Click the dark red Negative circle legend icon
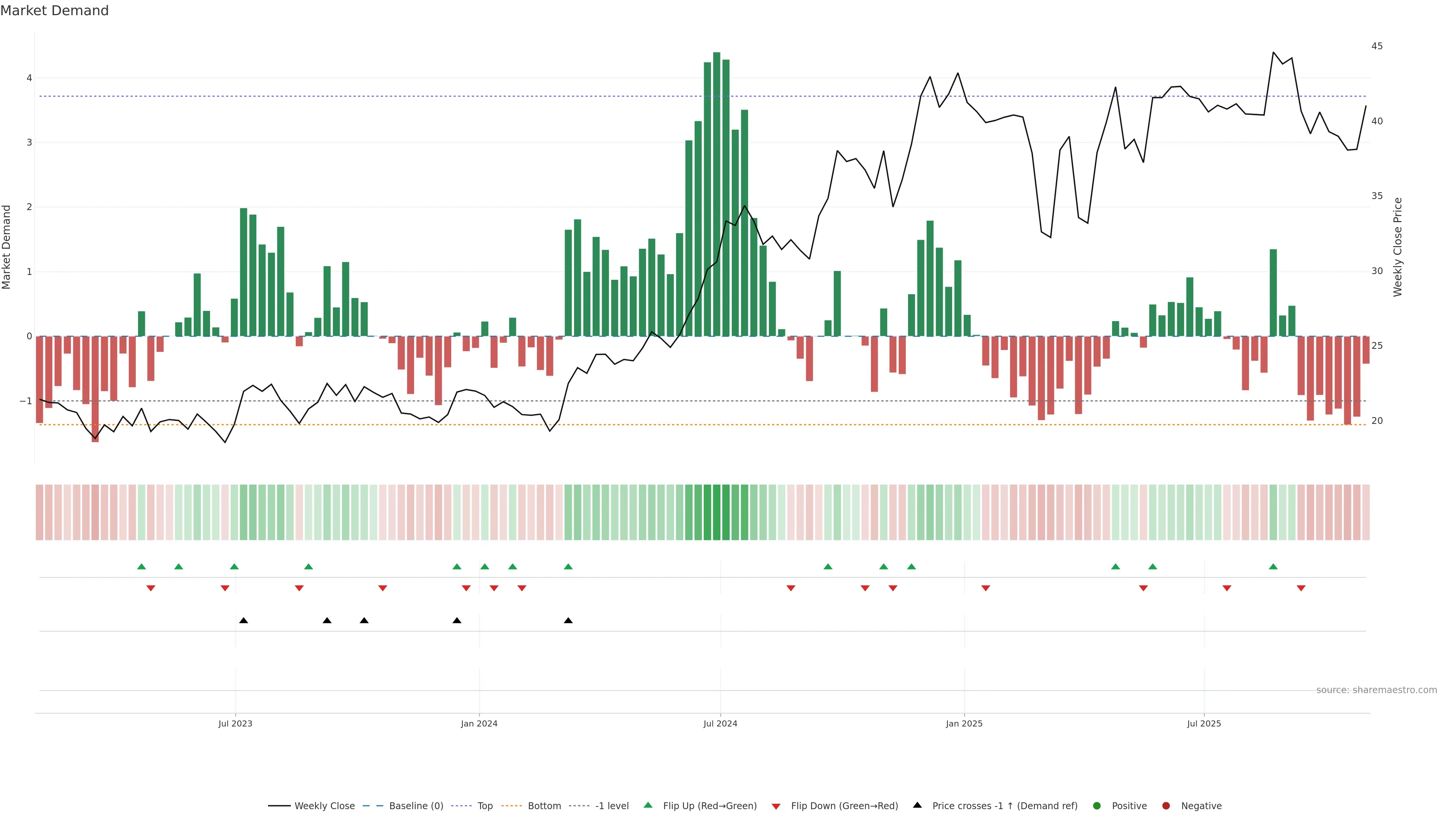Viewport: 1456px width, 819px height. pos(1166,805)
